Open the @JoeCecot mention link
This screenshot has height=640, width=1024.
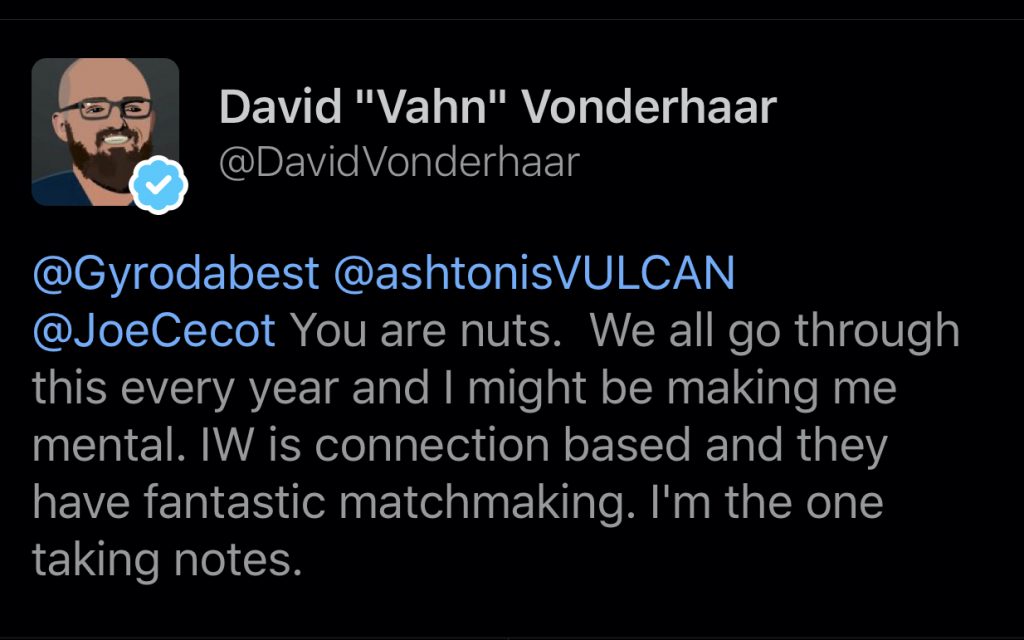tap(154, 330)
